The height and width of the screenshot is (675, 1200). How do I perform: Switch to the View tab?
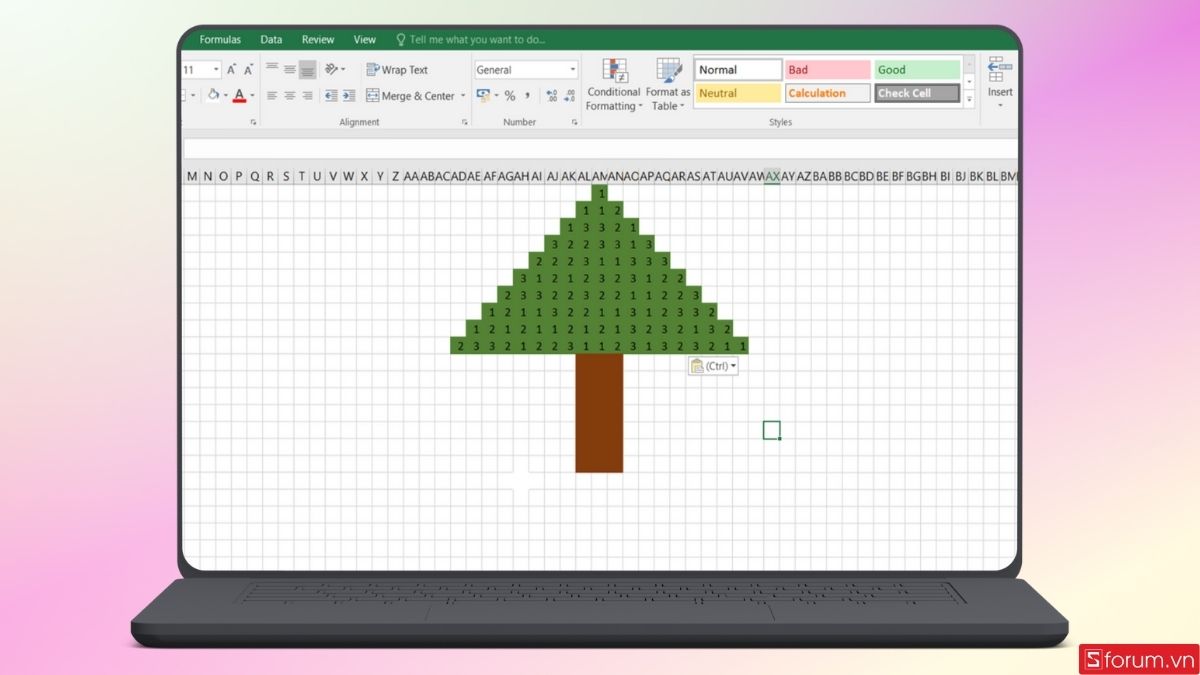tap(365, 40)
